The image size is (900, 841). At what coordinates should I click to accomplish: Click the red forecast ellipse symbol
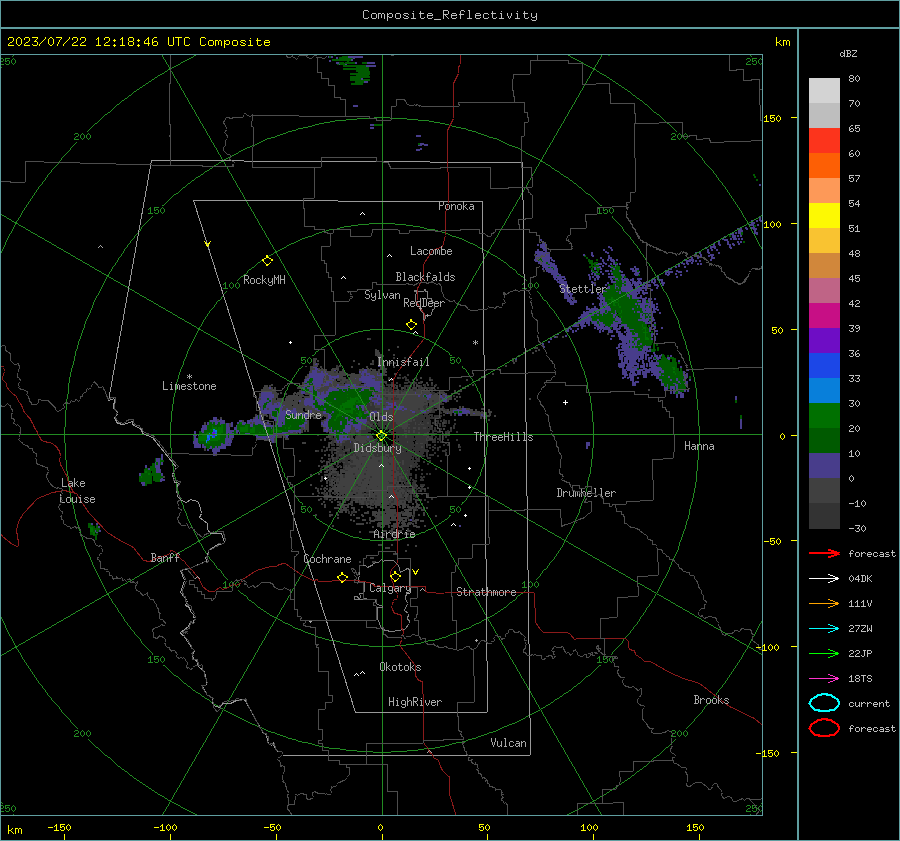coord(824,728)
